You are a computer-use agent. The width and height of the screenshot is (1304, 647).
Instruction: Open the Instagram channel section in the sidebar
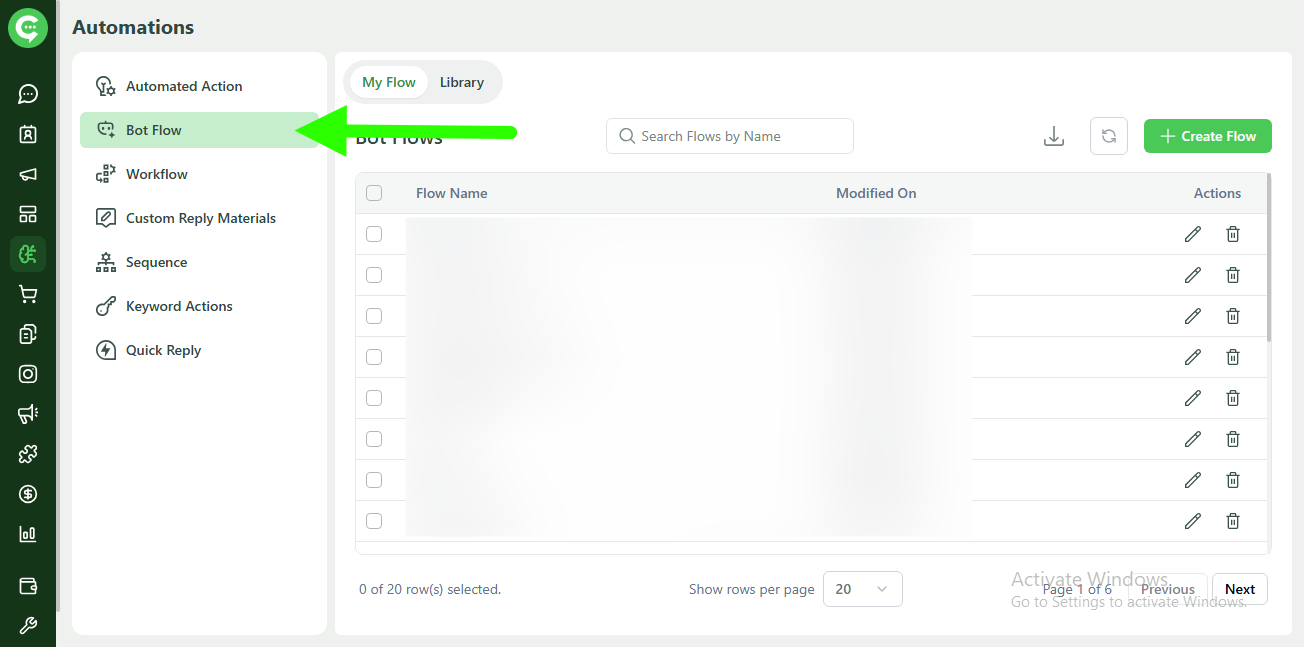27,373
